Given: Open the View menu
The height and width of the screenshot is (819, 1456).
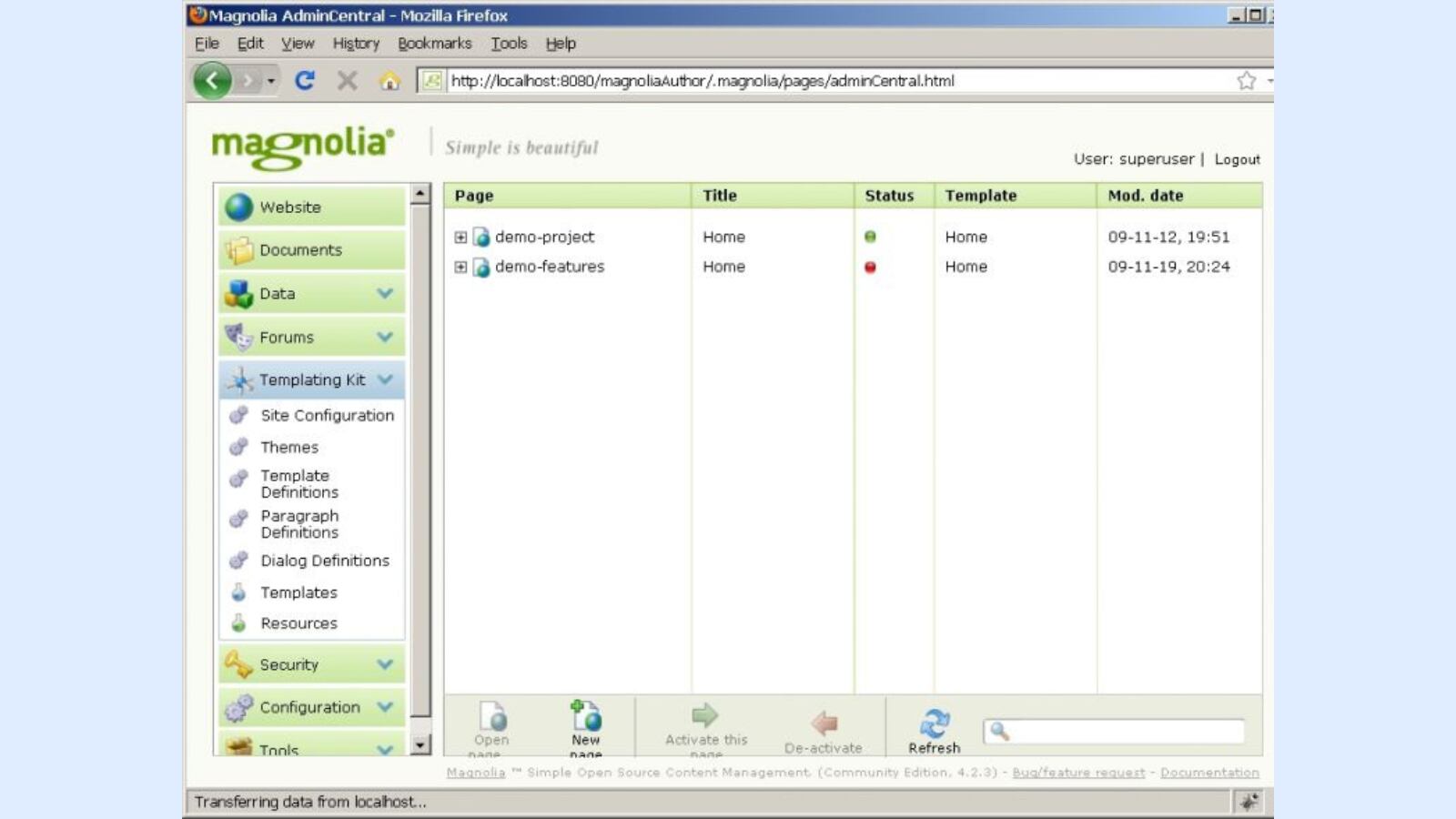Looking at the screenshot, I should tap(298, 44).
